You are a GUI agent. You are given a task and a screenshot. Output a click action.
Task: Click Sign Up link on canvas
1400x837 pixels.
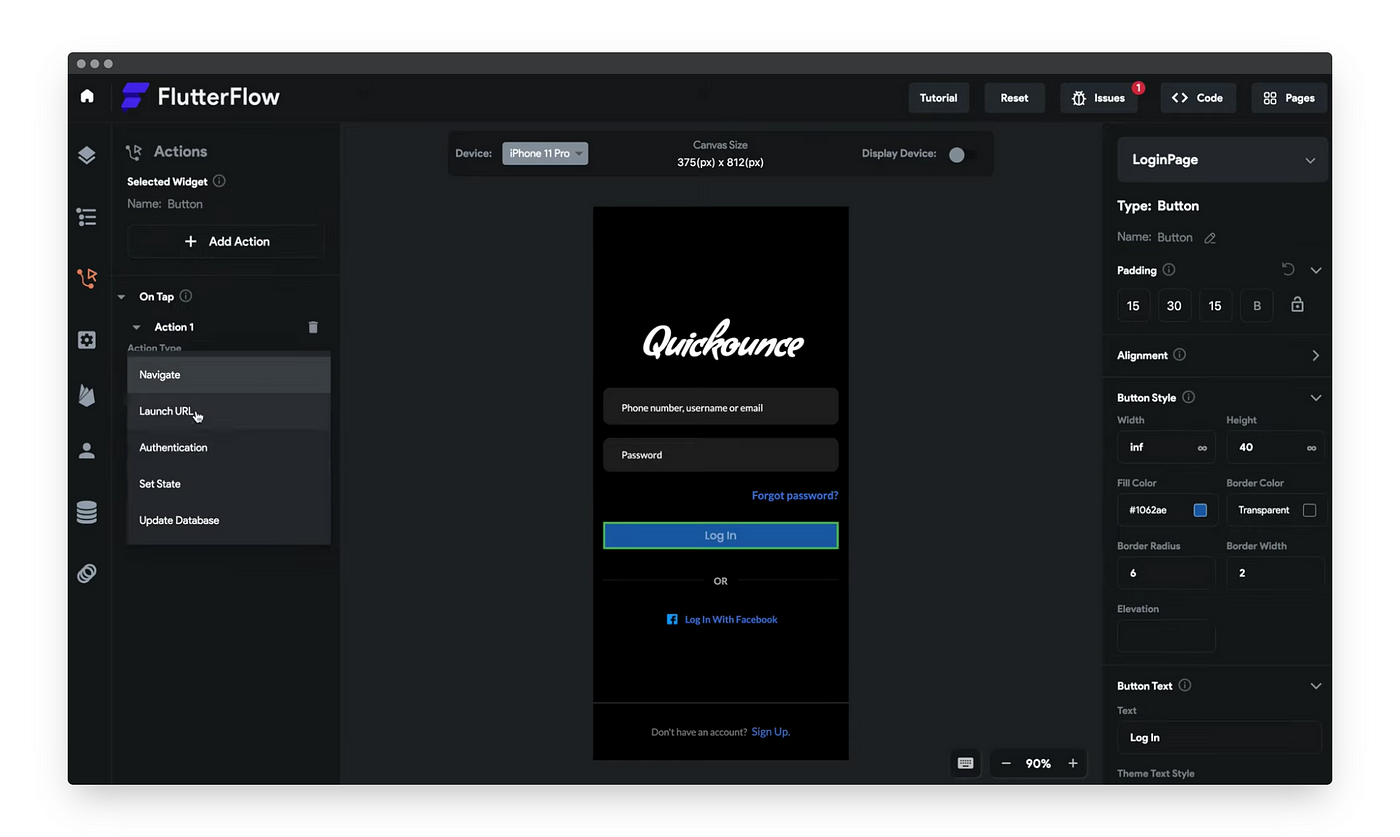tap(771, 732)
